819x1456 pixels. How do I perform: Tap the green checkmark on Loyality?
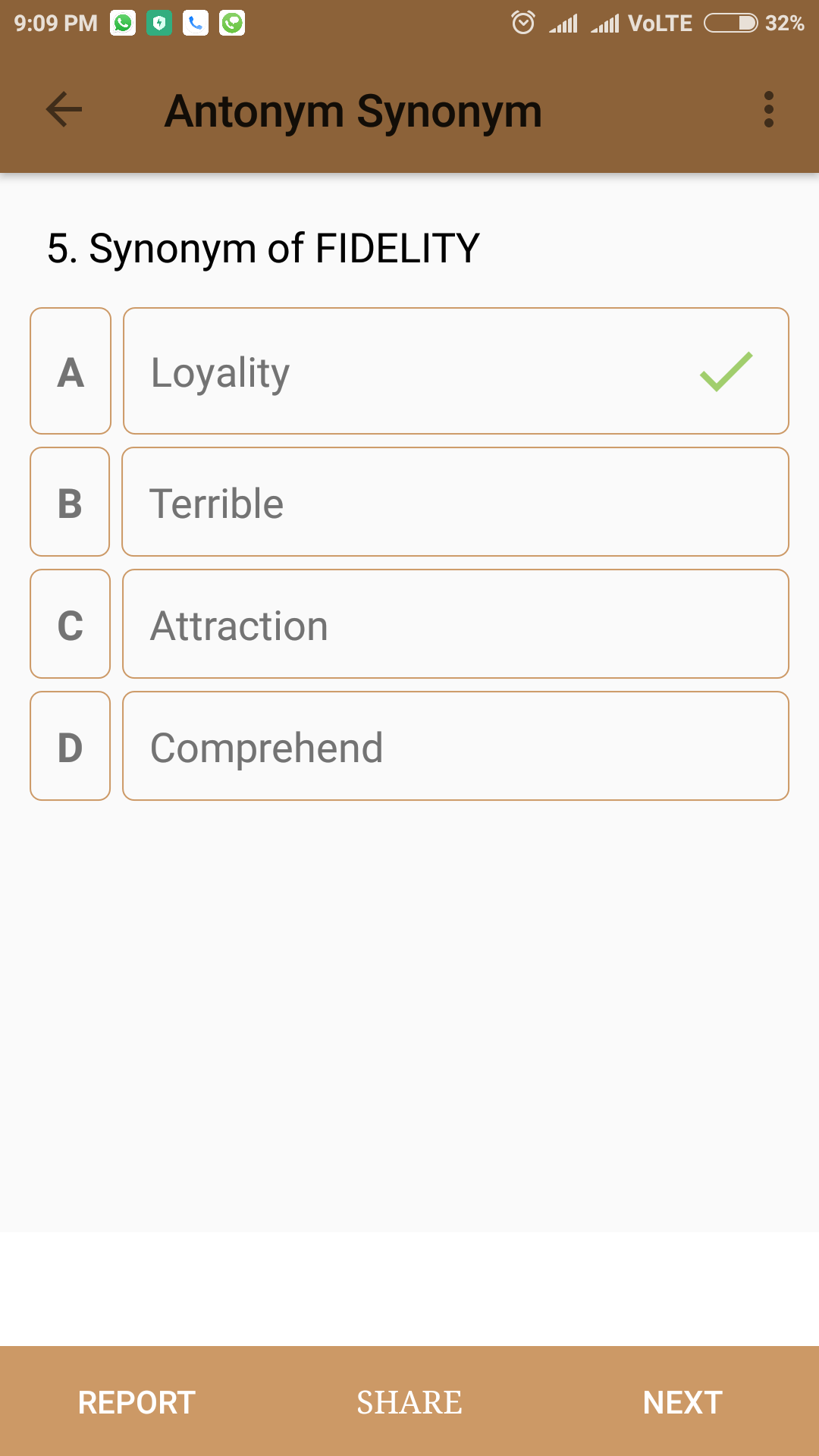point(726,372)
